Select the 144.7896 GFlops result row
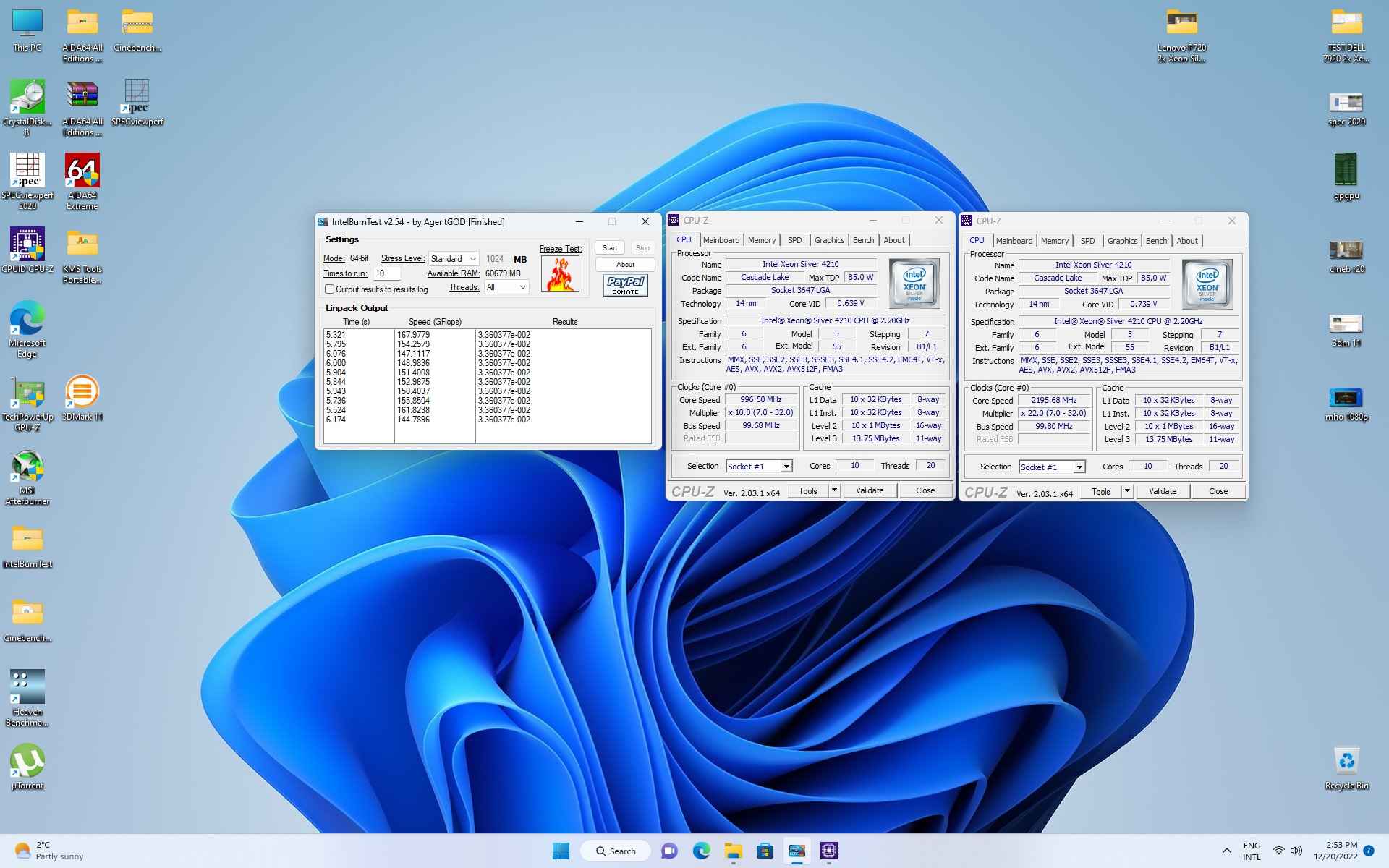This screenshot has height=868, width=1389. pos(487,420)
